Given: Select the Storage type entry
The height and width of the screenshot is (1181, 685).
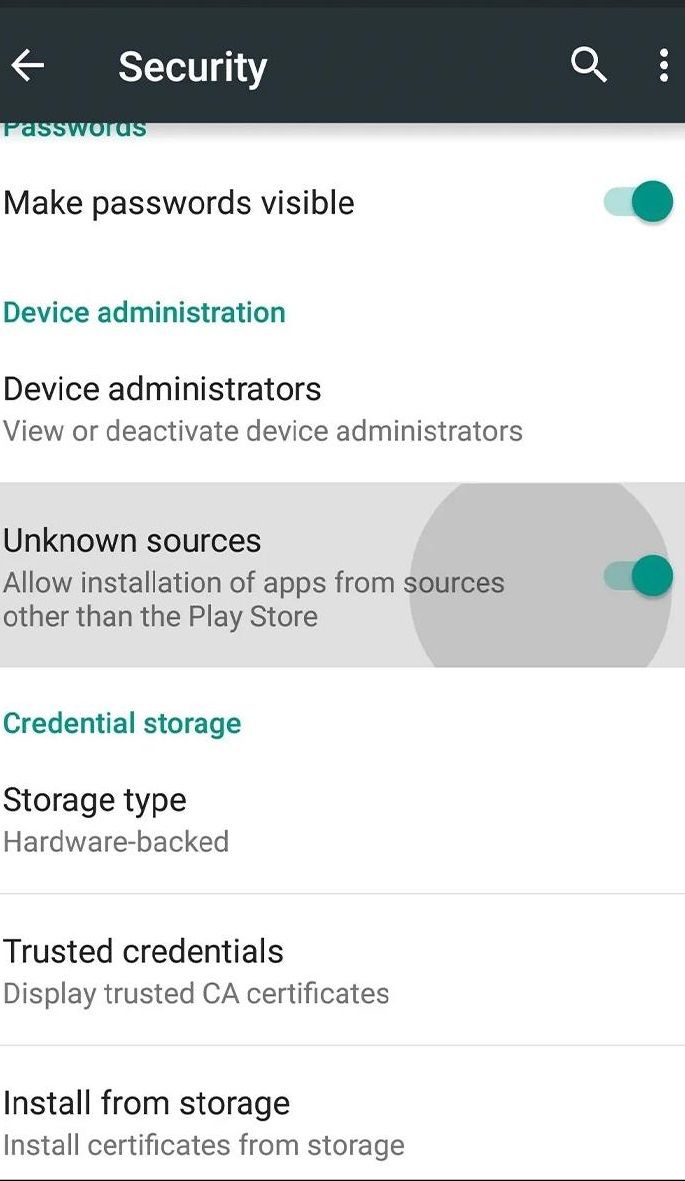Looking at the screenshot, I should coord(95,800).
